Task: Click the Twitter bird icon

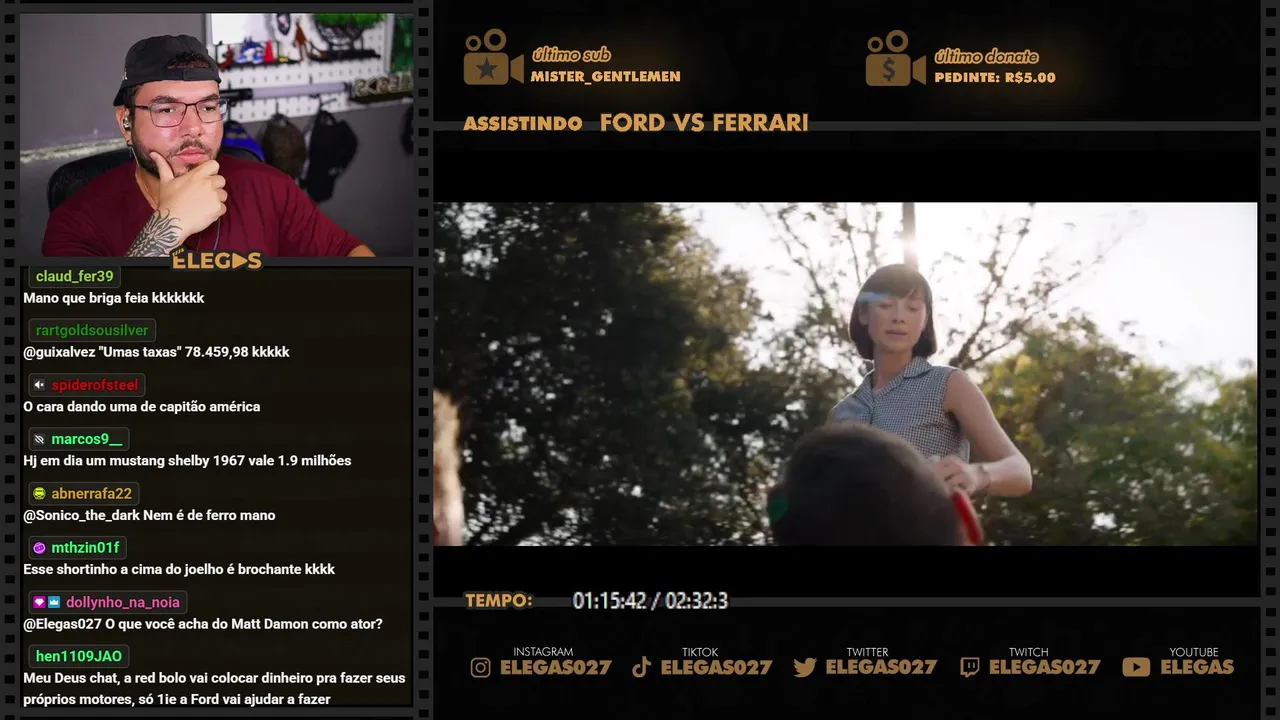Action: click(805, 667)
